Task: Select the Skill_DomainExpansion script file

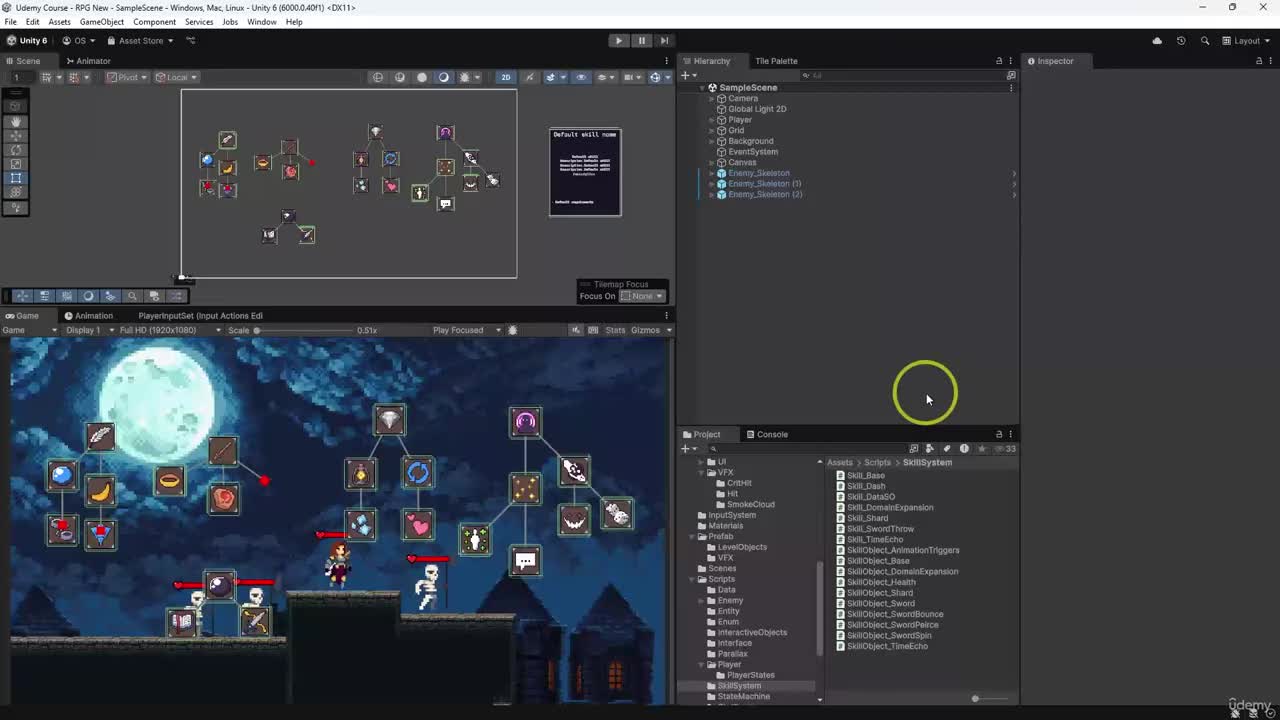Action: tap(890, 507)
